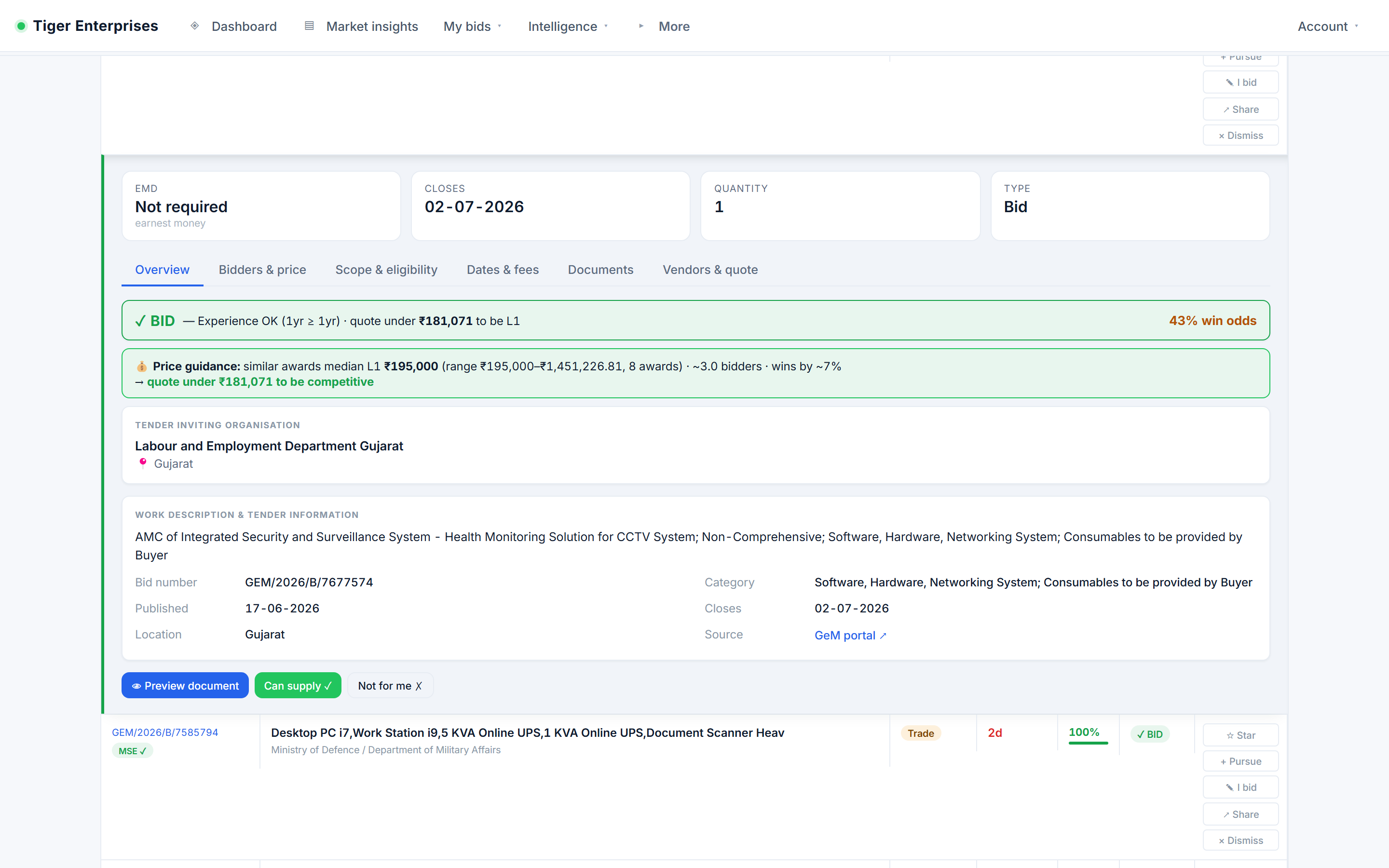The height and width of the screenshot is (868, 1389).
Task: Click the 100% match progress bar
Action: (x=1088, y=744)
